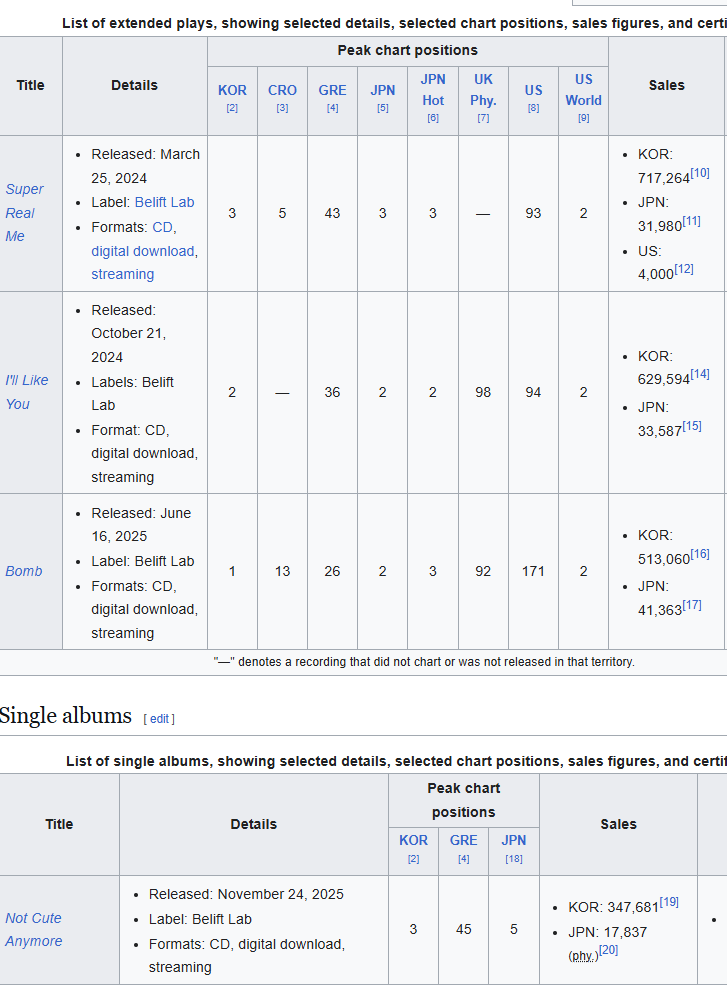
Task: Click JPN column header in extended plays table
Action: (382, 90)
